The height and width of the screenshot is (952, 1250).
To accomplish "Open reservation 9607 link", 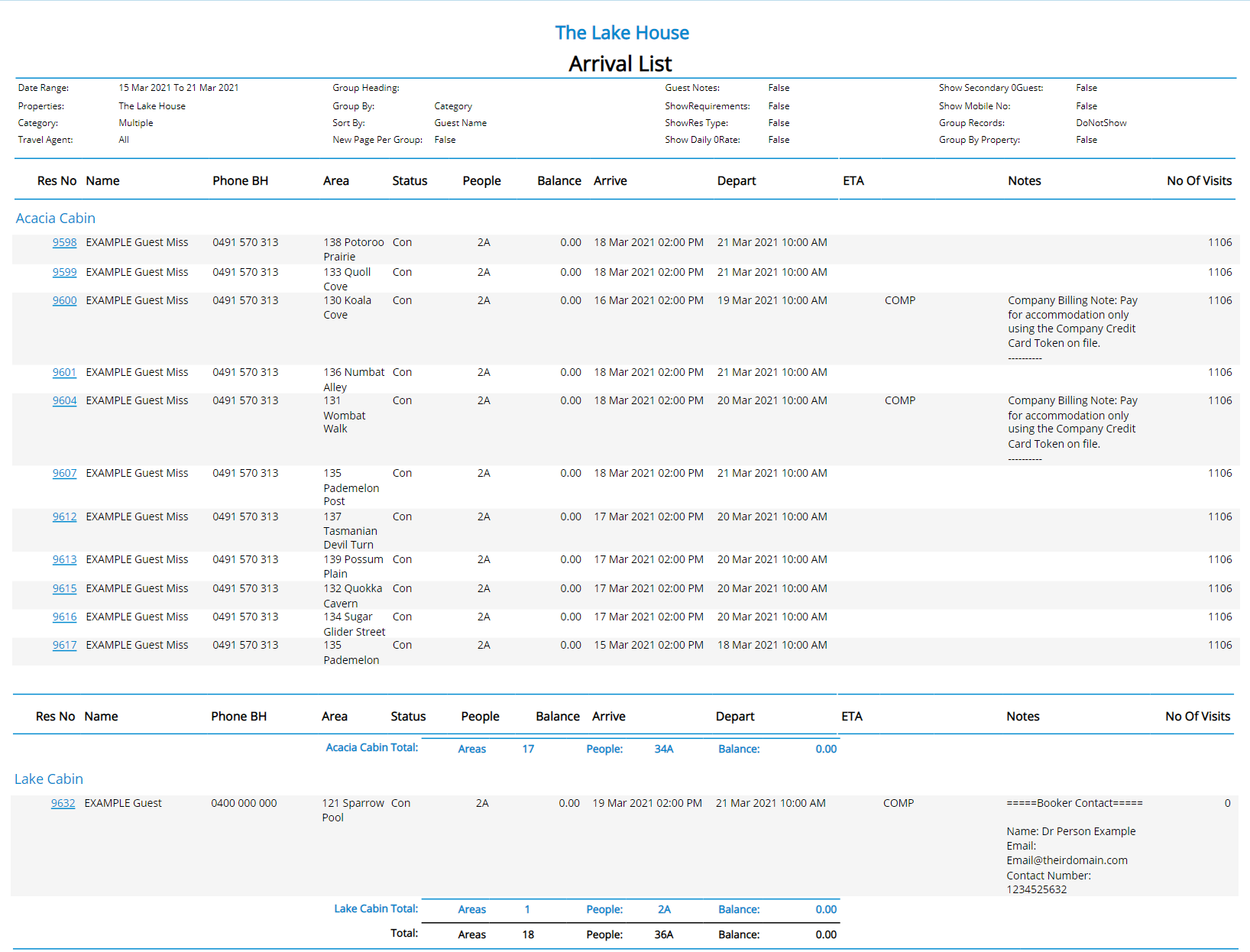I will (x=64, y=473).
